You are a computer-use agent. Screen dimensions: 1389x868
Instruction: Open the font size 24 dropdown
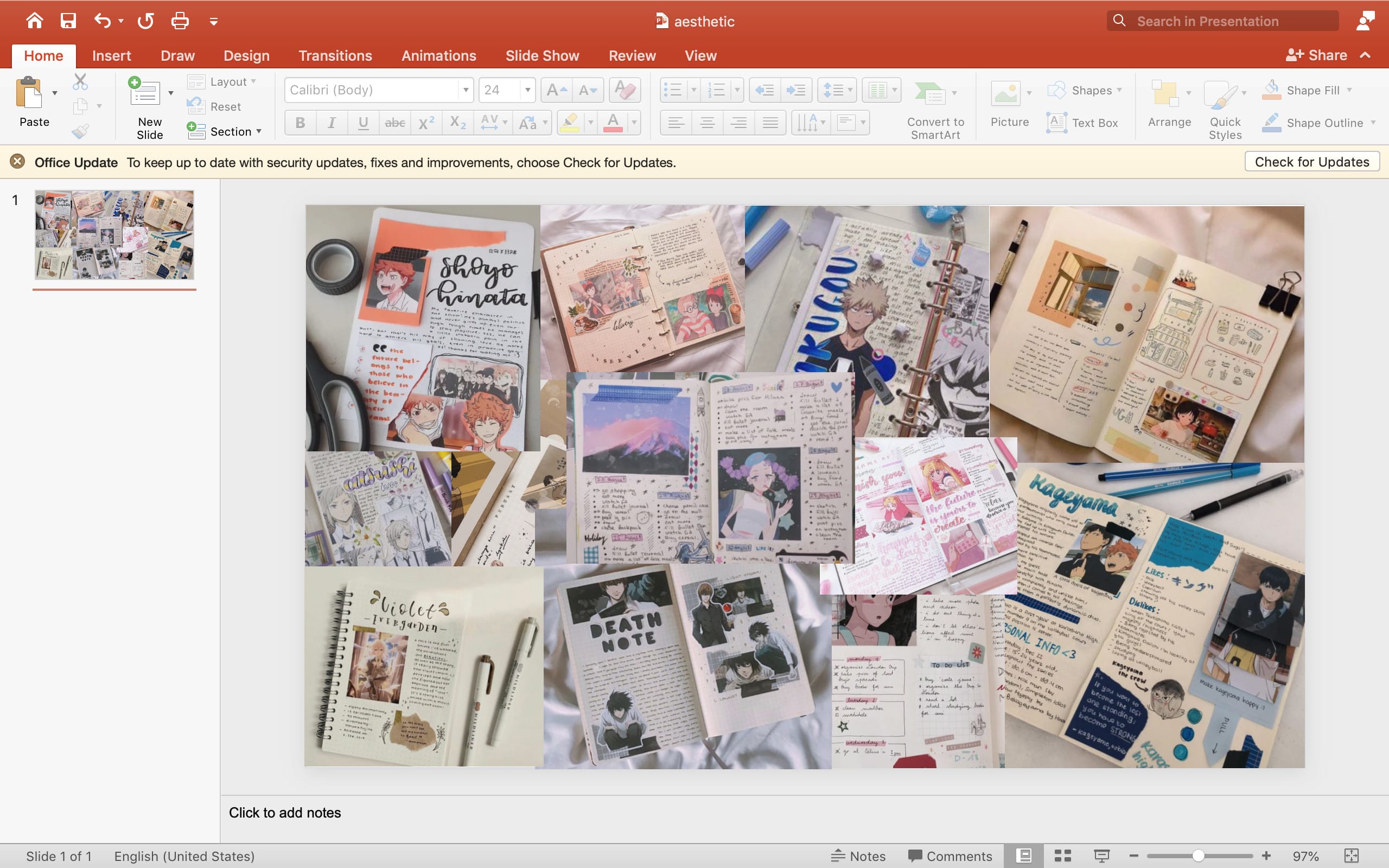527,90
